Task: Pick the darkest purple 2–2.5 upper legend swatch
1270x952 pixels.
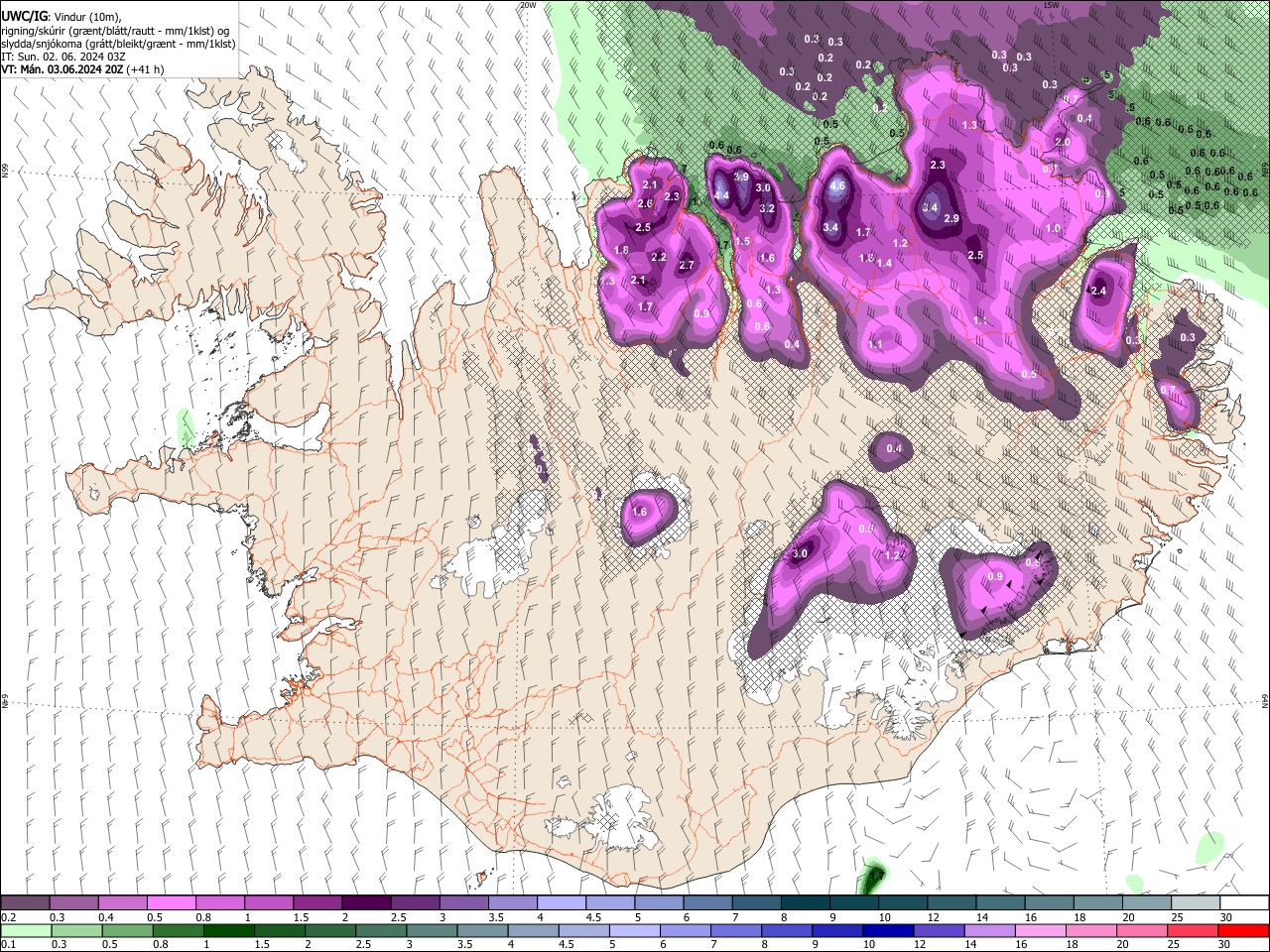Action: 365,903
